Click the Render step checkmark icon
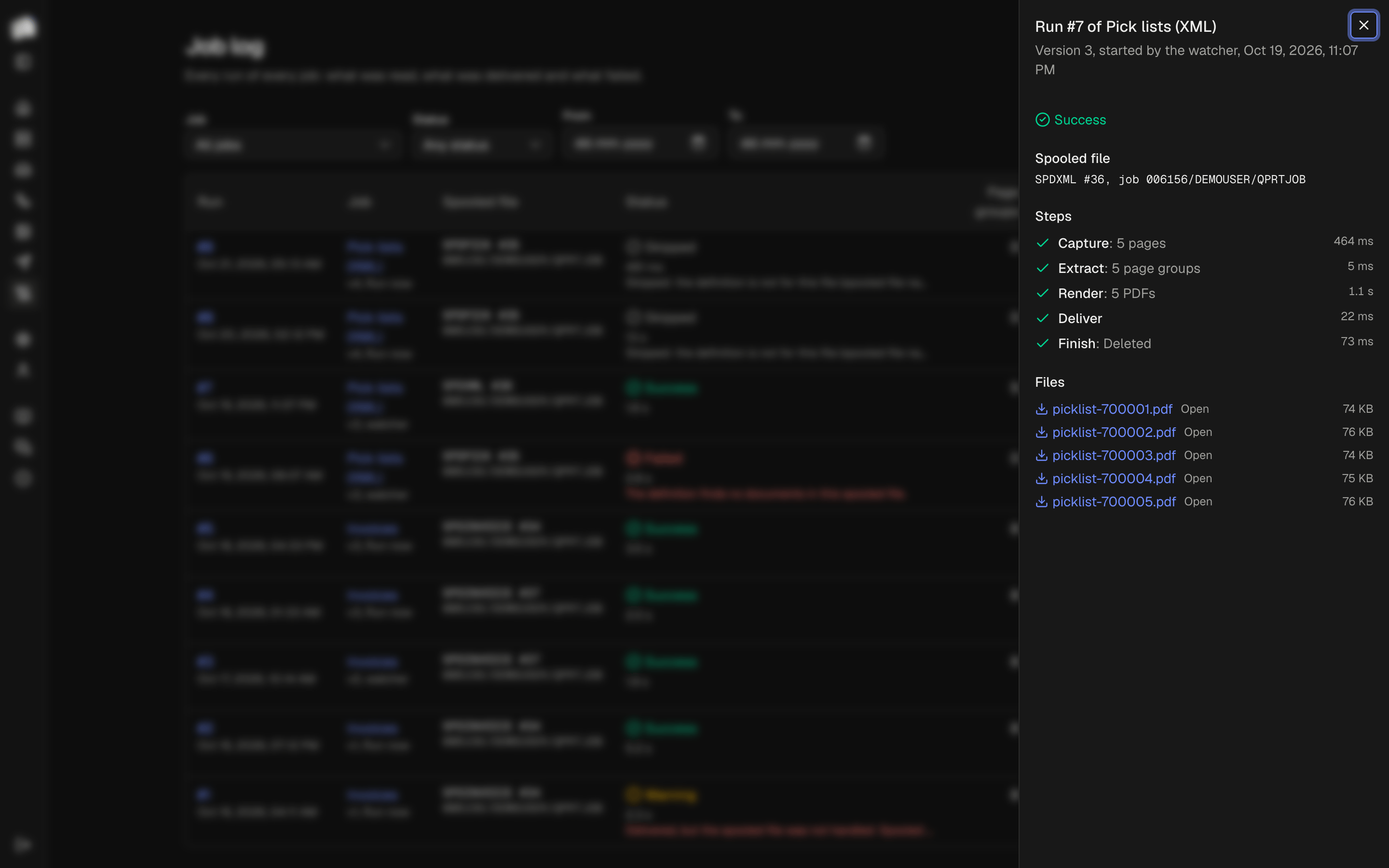Viewport: 1389px width, 868px height. click(1042, 293)
